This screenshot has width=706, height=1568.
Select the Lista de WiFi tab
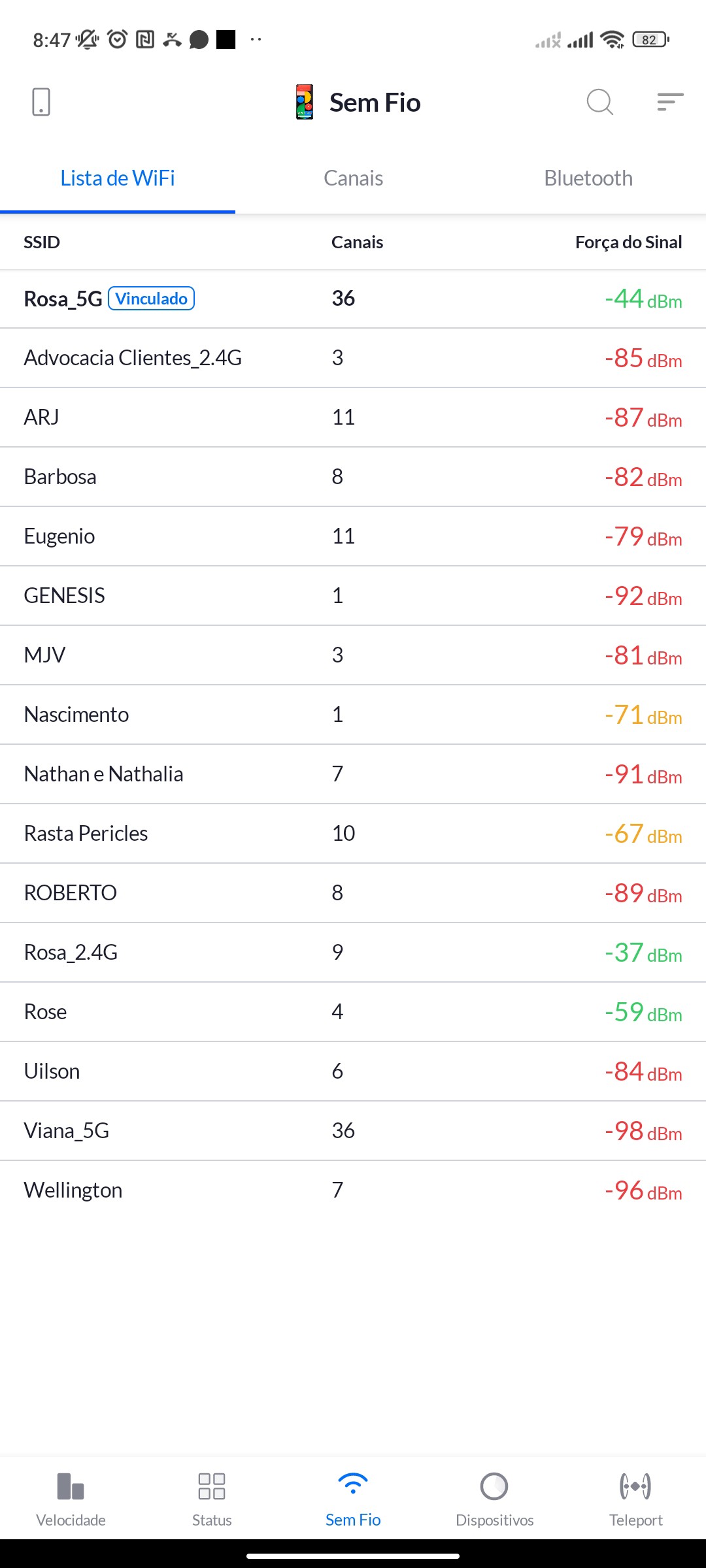tap(118, 178)
